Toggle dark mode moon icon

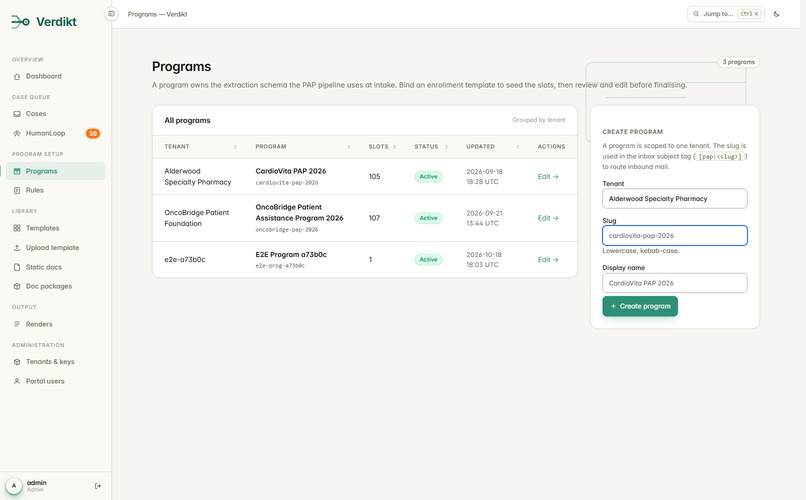(x=777, y=14)
